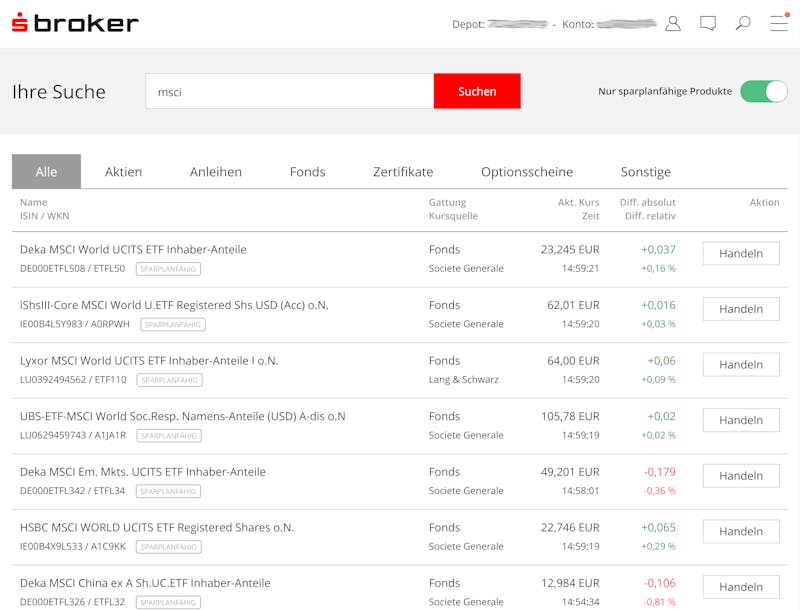This screenshot has width=800, height=610.
Task: Open the messages speech bubble icon
Action: click(x=708, y=23)
